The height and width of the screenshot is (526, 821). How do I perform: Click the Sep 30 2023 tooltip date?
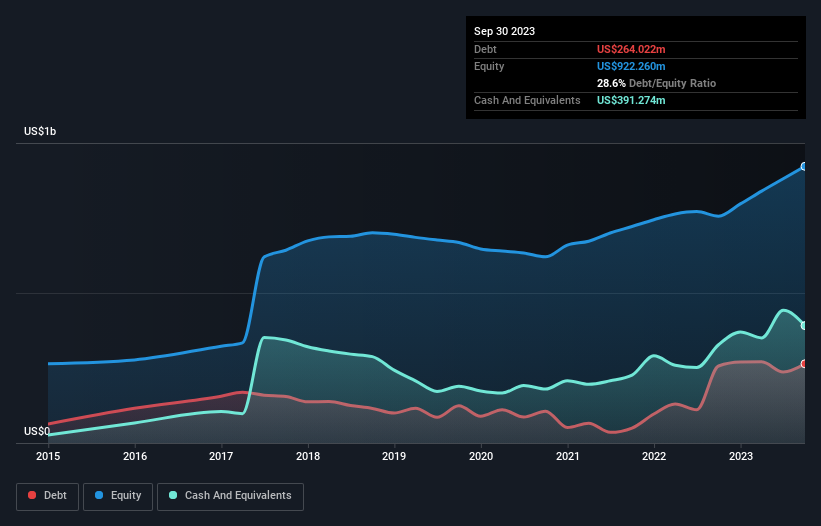pyautogui.click(x=504, y=31)
